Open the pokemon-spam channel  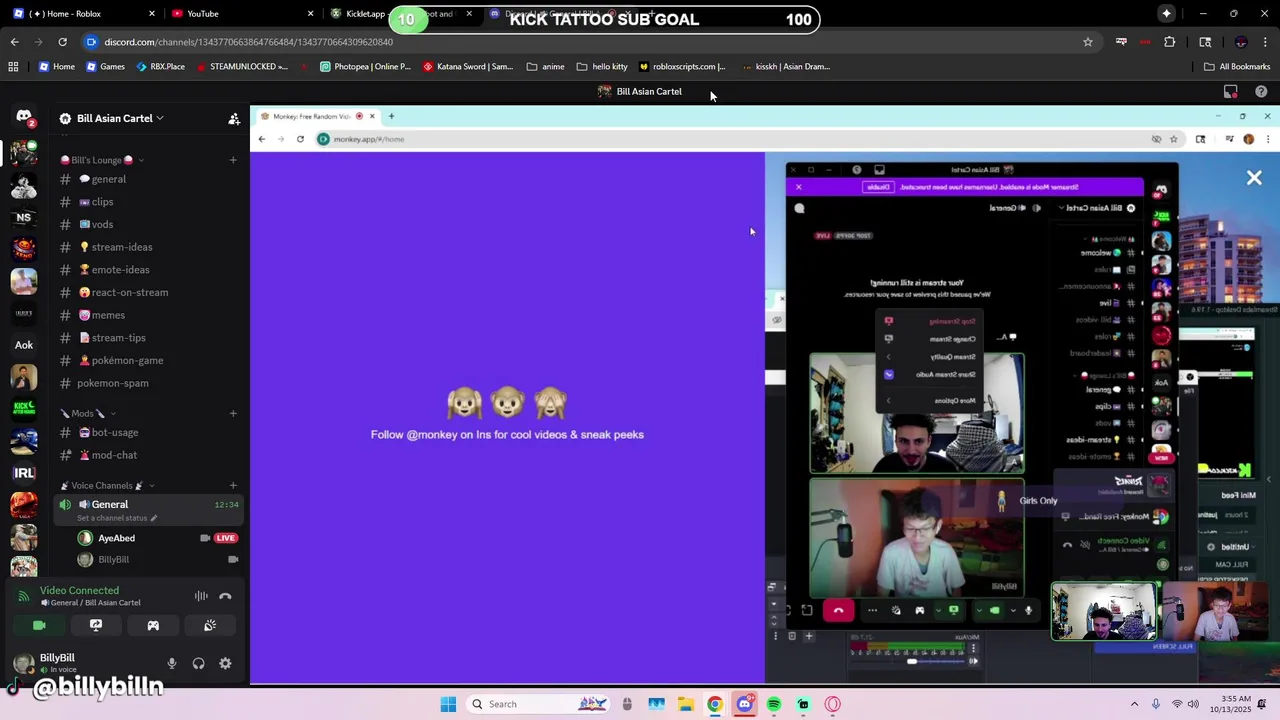coord(150,383)
